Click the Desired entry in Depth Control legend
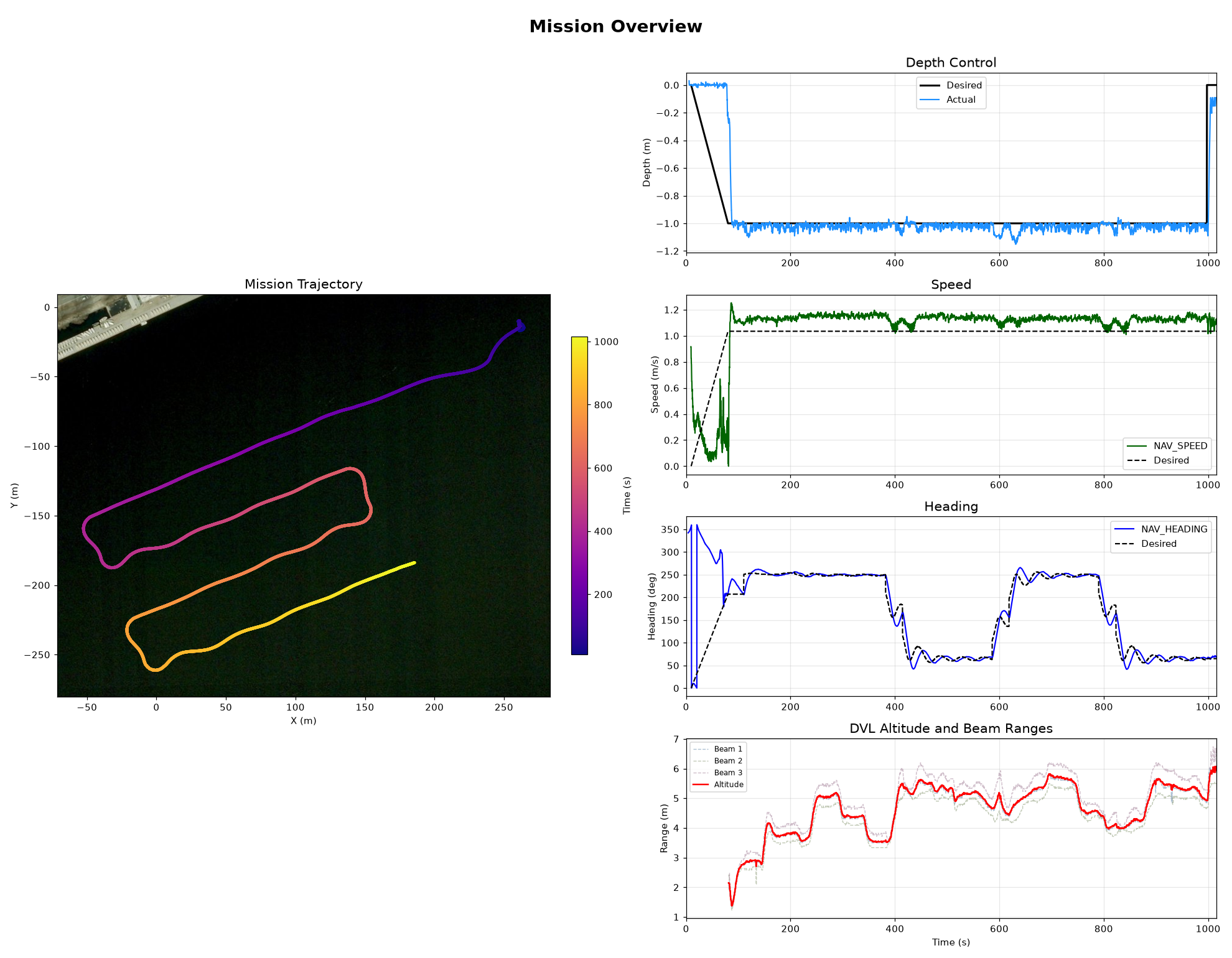This screenshot has height=958, width=1232. click(951, 85)
